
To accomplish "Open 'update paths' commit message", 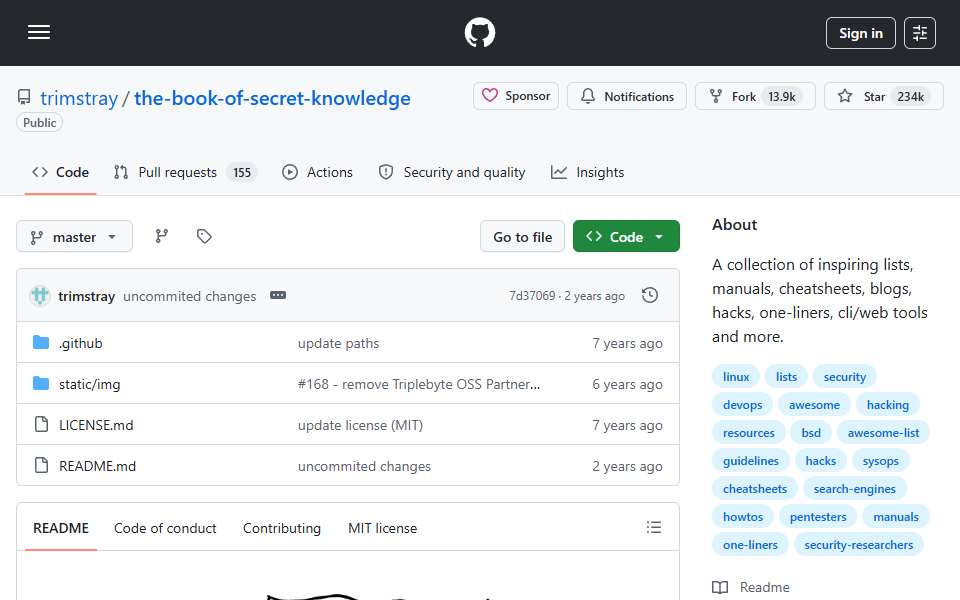I will 339,343.
